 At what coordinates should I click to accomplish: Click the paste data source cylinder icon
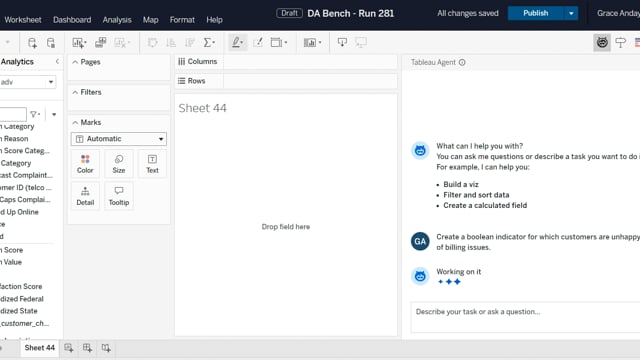51,43
